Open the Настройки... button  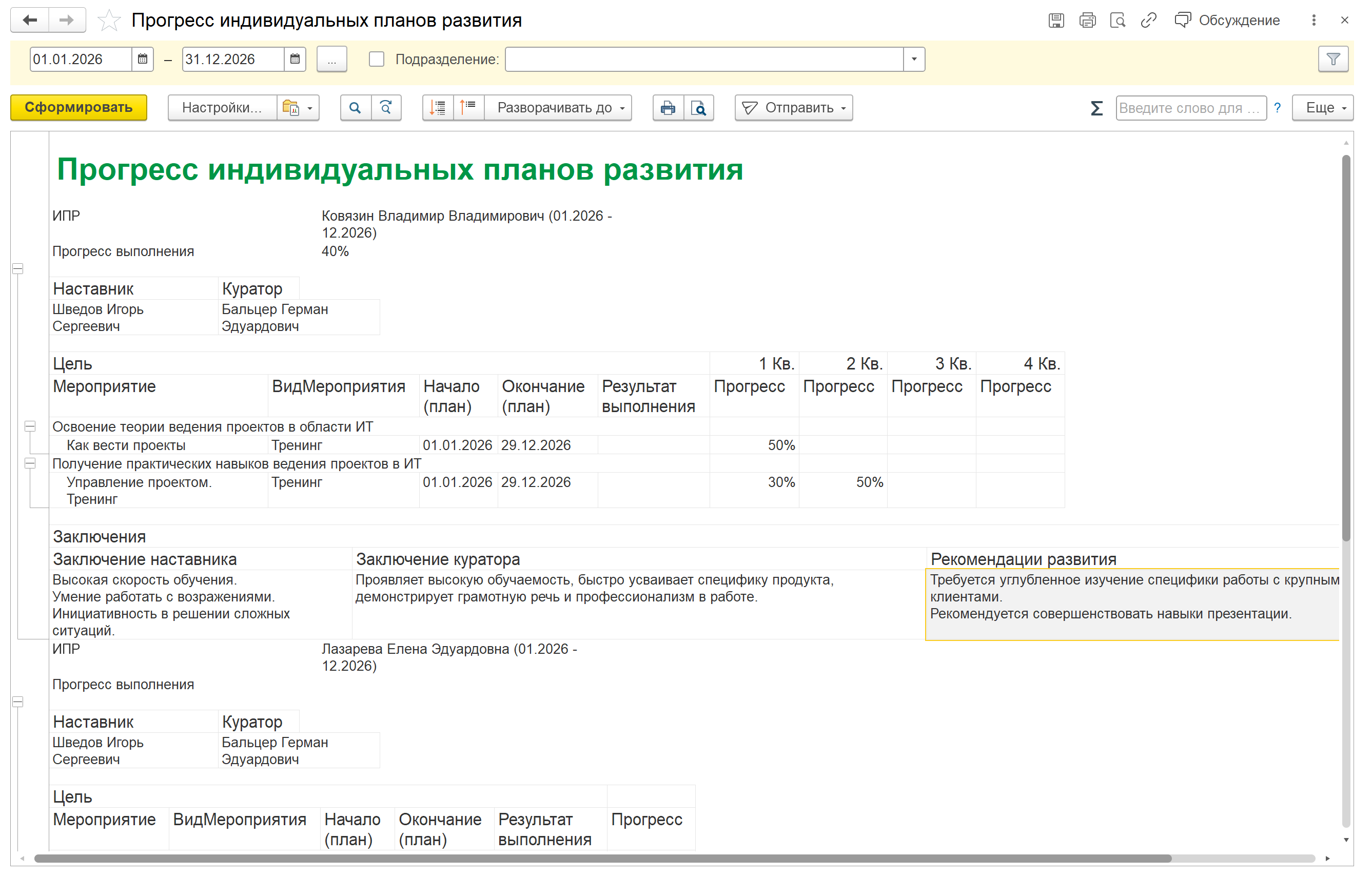(x=222, y=108)
